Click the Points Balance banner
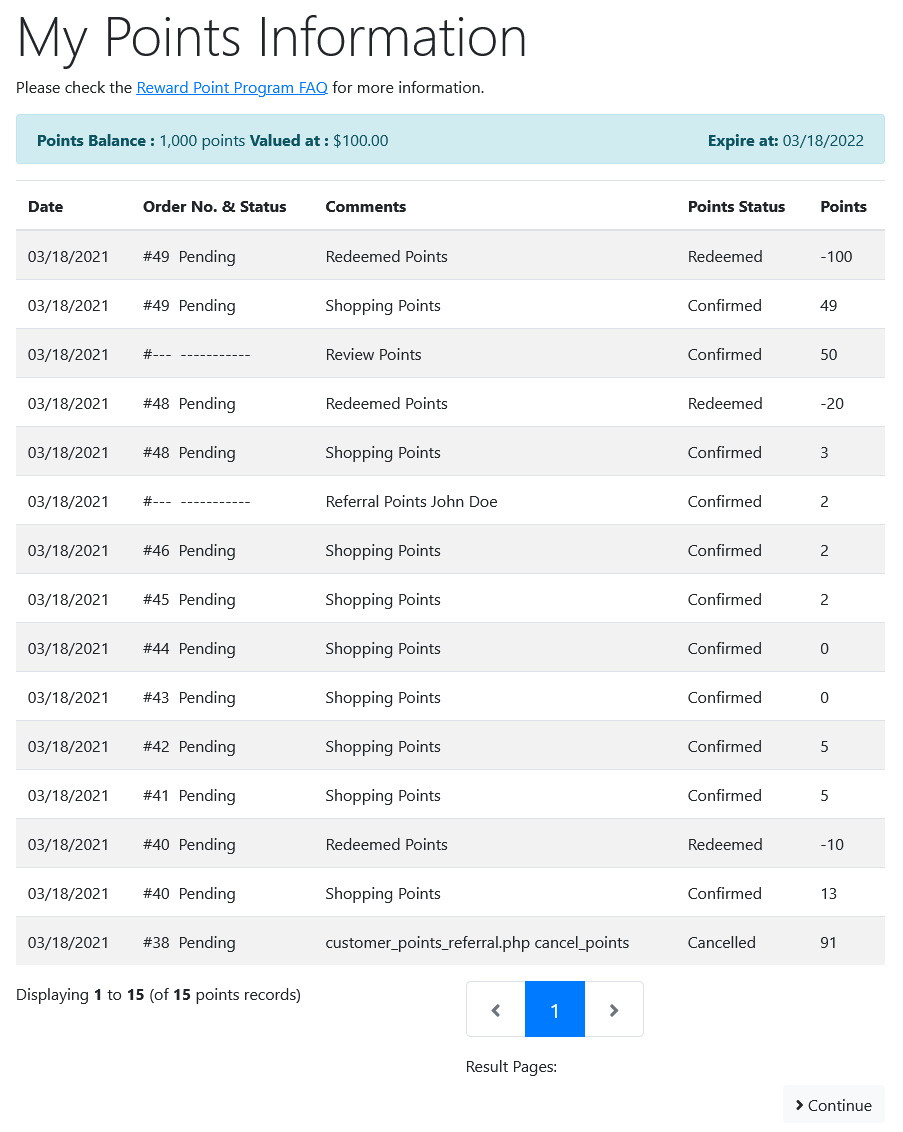The height and width of the screenshot is (1132, 903). point(450,139)
